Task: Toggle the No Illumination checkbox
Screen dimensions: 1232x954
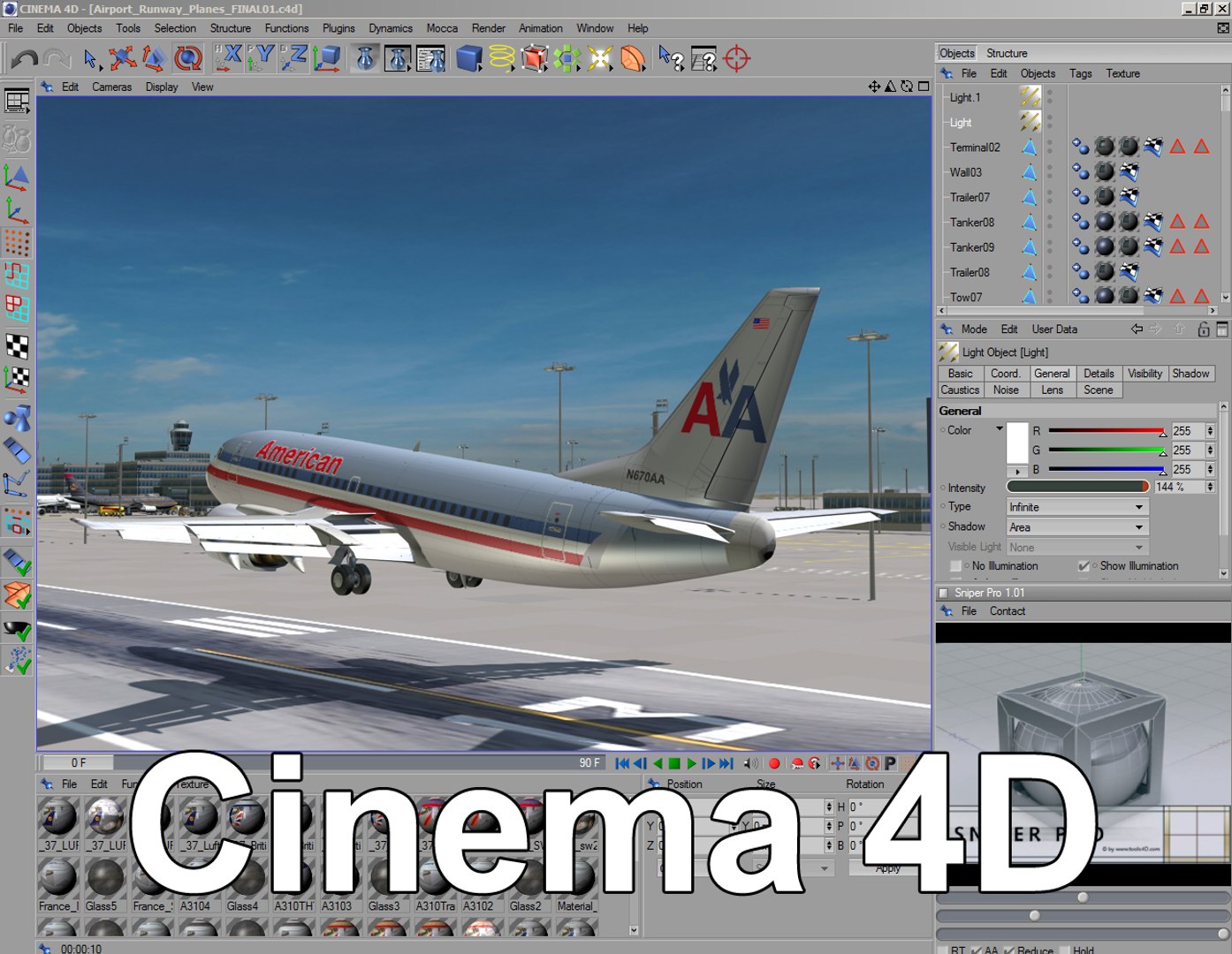Action: (955, 566)
